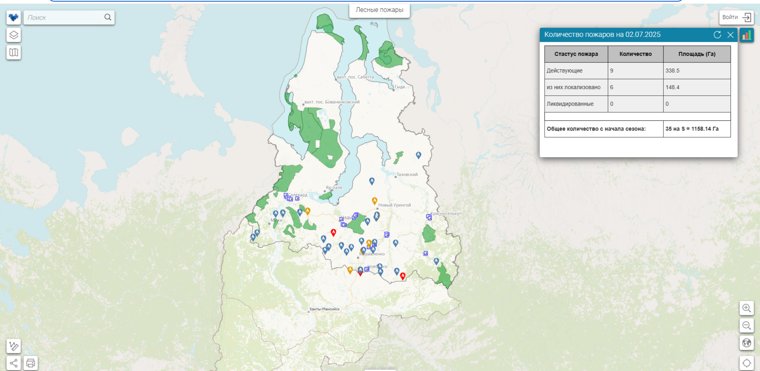Click the magnifier icon in search box
This screenshot has height=371, width=760.
point(108,17)
